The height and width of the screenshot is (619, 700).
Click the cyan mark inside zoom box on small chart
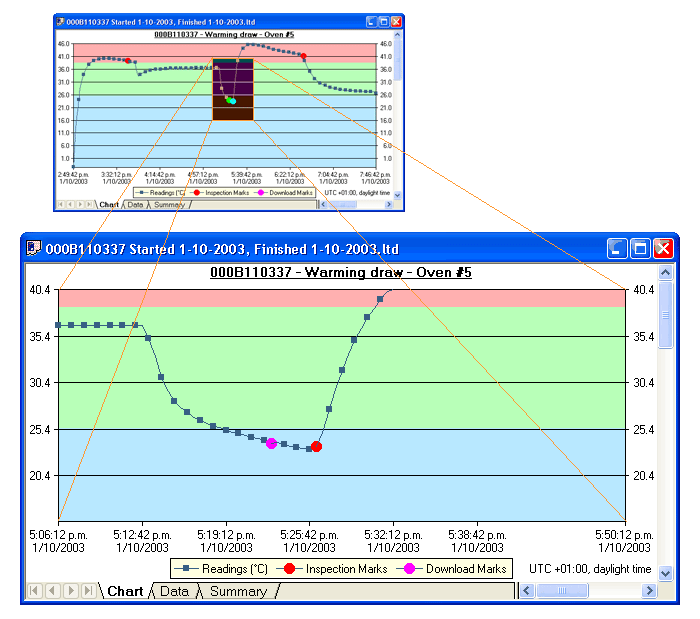233,101
